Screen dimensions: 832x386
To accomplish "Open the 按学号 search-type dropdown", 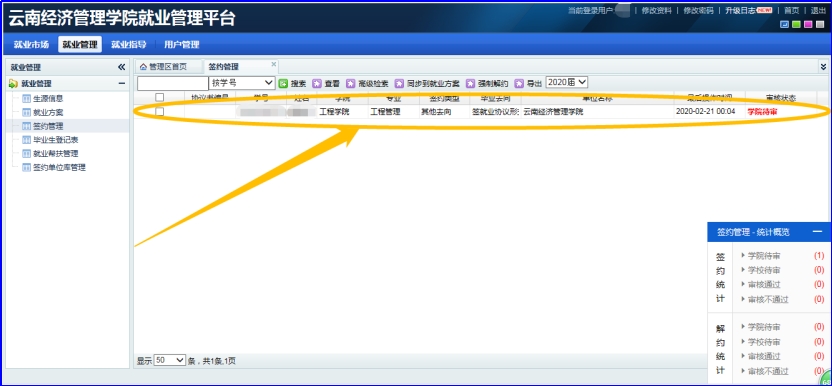I will tap(242, 83).
